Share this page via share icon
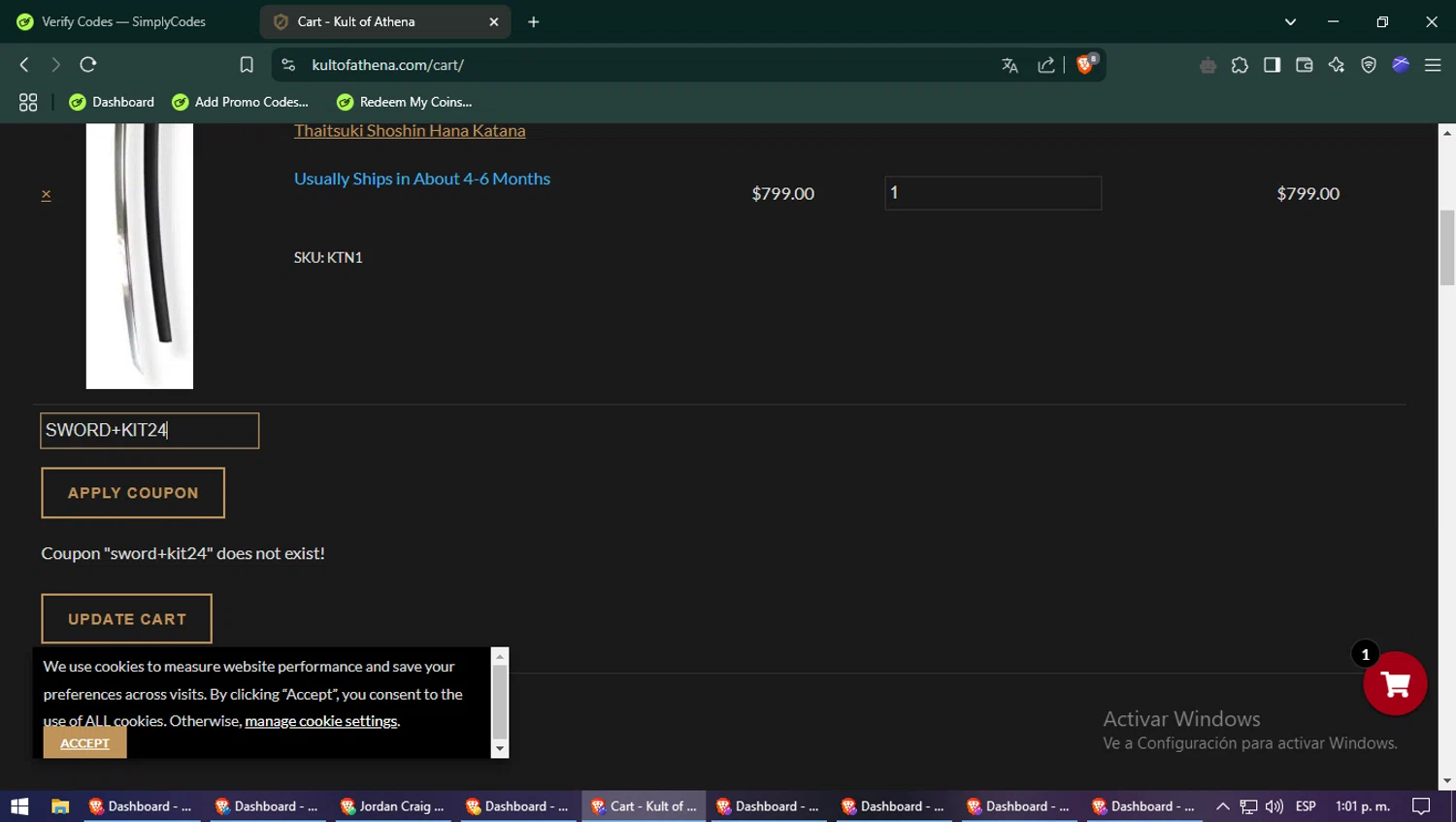This screenshot has width=1456, height=822. pos(1045,65)
